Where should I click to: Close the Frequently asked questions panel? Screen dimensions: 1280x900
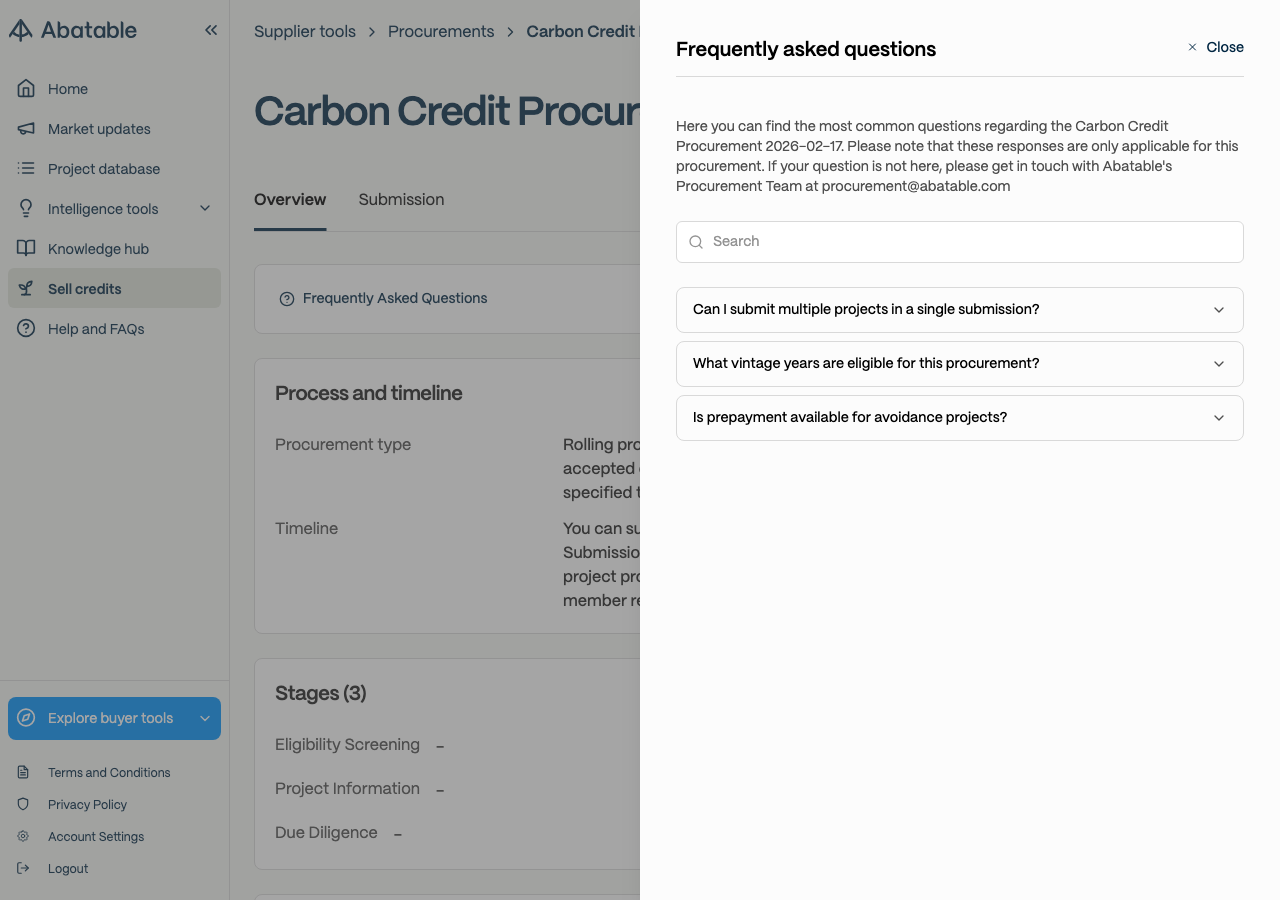pos(1215,47)
